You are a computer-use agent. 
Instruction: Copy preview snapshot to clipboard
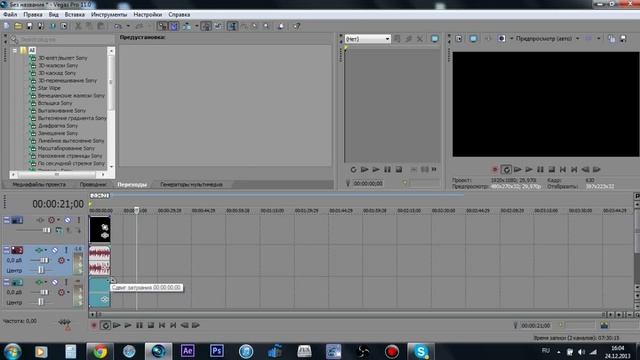point(611,39)
